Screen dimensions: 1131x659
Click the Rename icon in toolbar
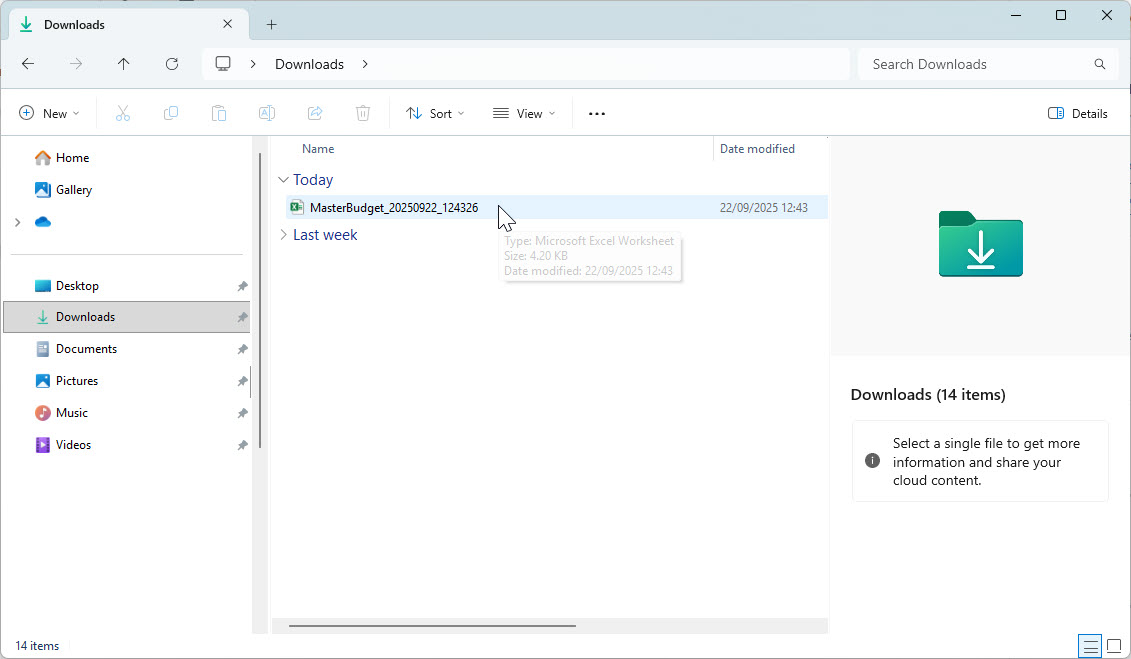point(267,113)
